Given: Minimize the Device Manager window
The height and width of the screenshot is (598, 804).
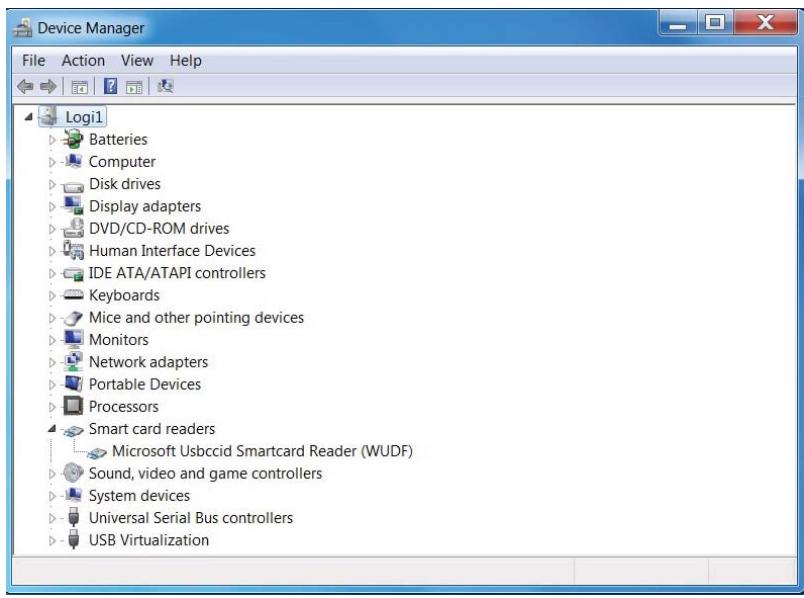Looking at the screenshot, I should [678, 24].
